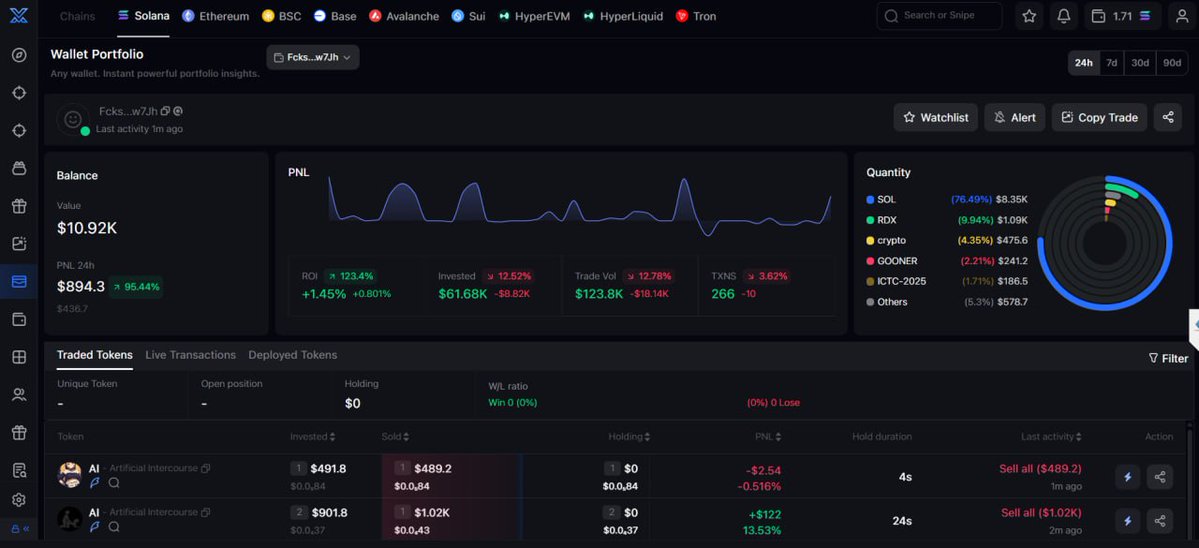Image resolution: width=1199 pixels, height=548 pixels.
Task: Open the settings gear in sidebar
Action: point(19,500)
